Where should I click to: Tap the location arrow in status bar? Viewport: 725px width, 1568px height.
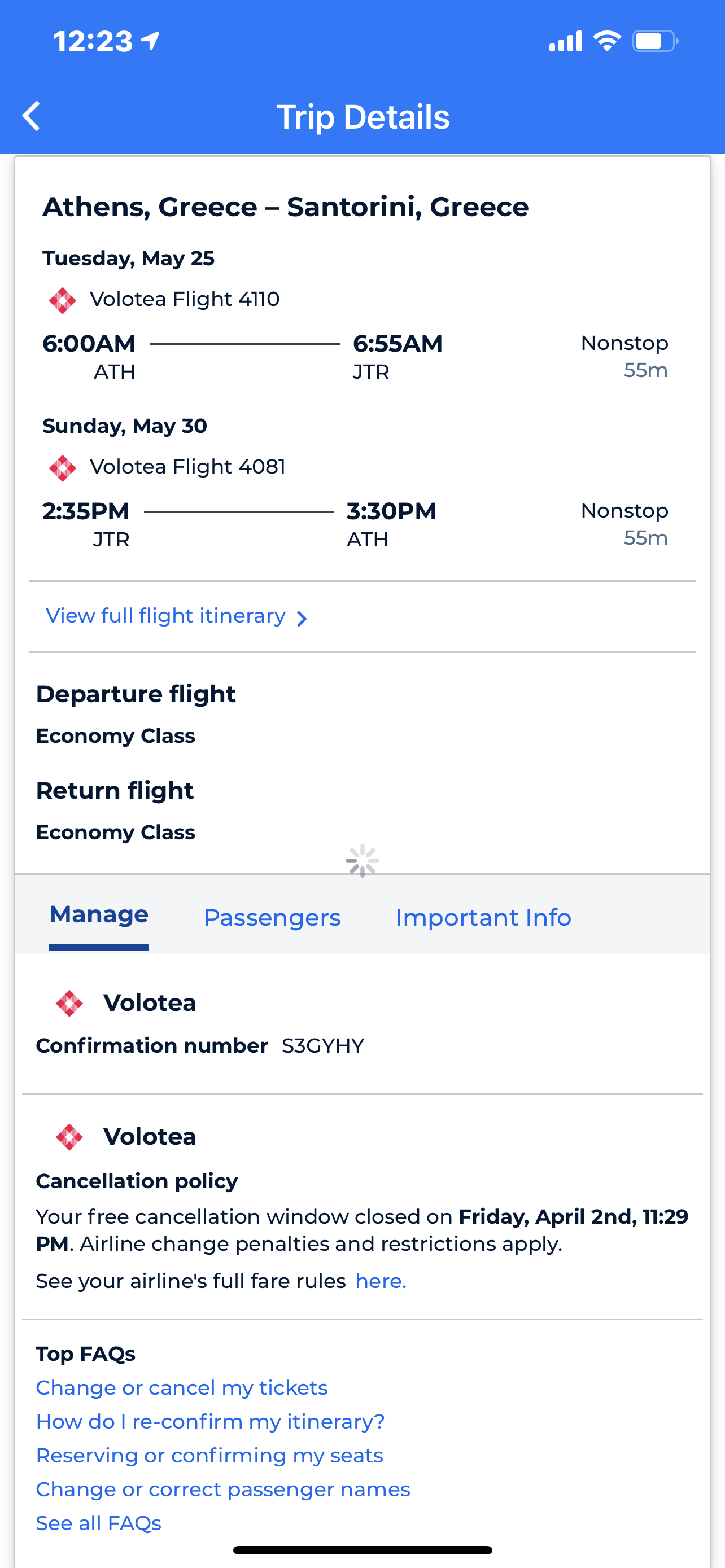coord(150,41)
